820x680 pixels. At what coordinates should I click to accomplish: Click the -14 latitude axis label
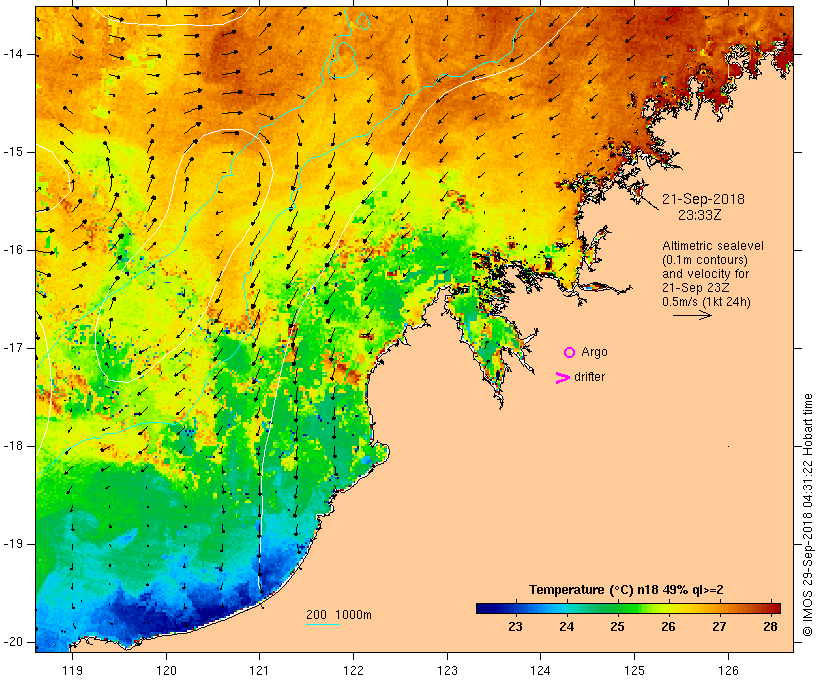(x=13, y=54)
